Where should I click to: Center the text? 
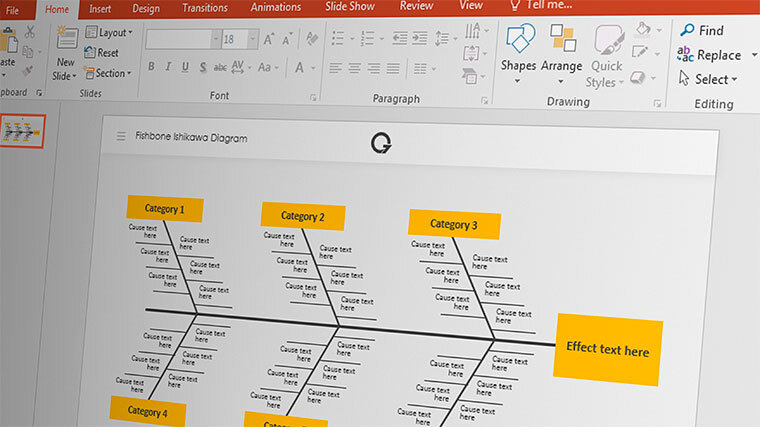click(355, 68)
